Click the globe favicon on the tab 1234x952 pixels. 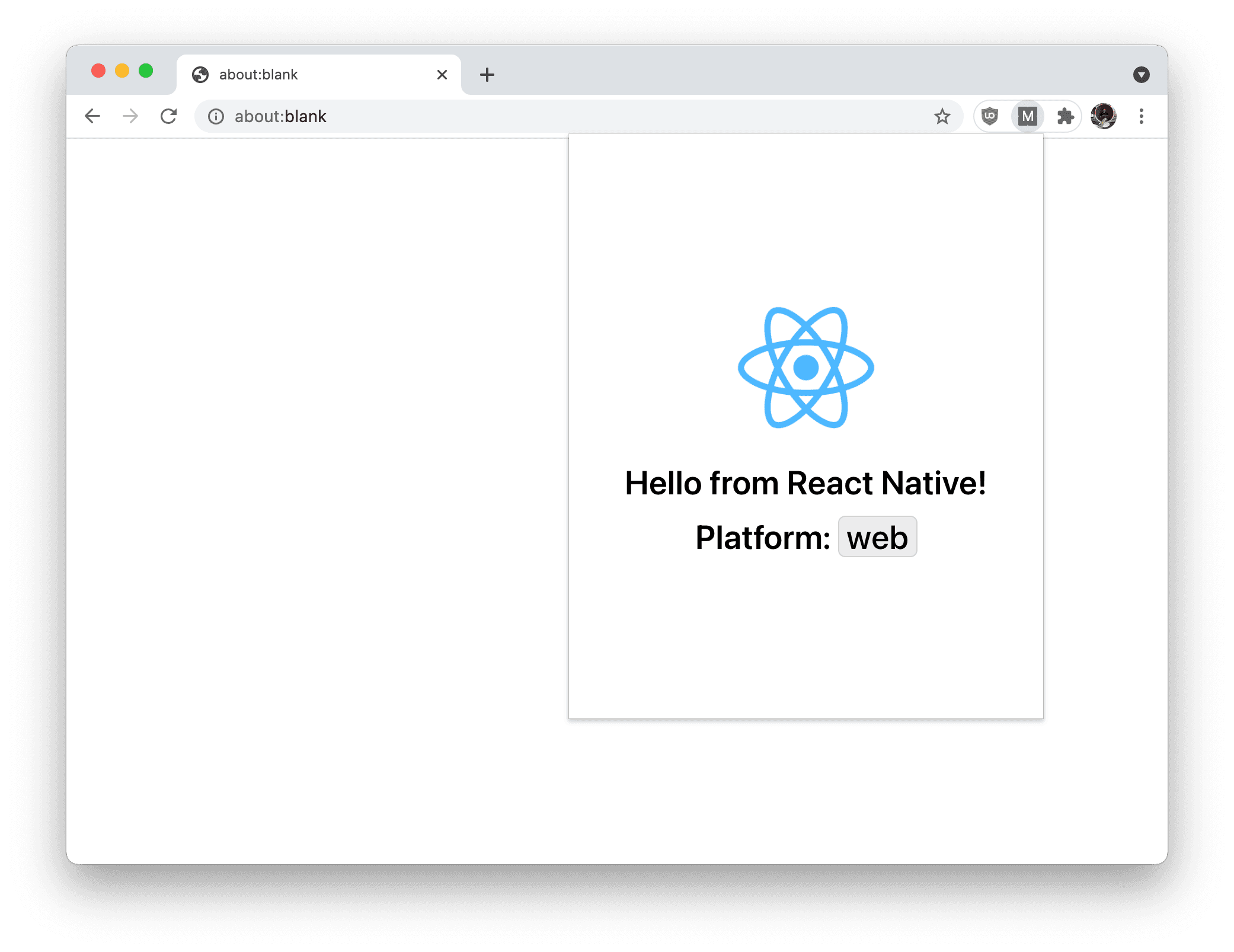(x=200, y=75)
